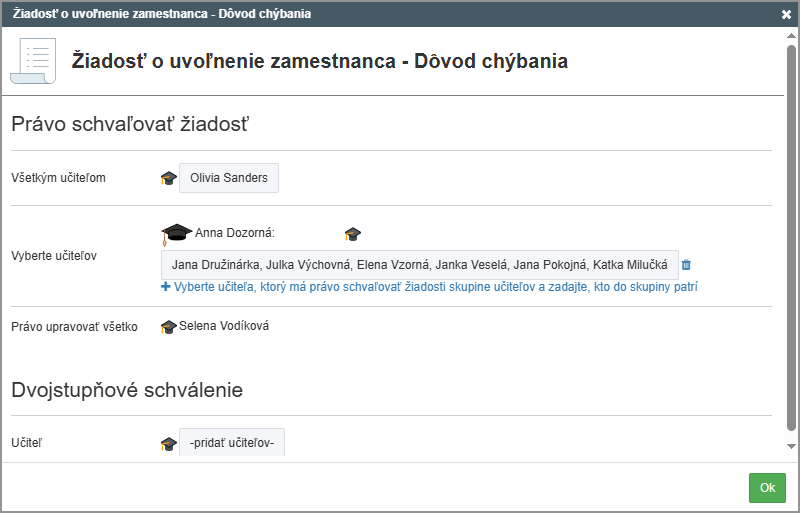Click the document icon in the dialog header
This screenshot has height=513, width=800.
click(34, 61)
